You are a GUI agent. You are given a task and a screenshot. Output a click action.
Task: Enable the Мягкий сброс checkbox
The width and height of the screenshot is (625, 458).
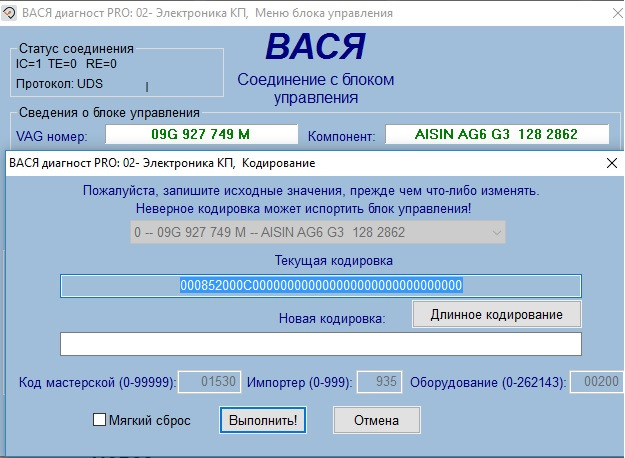99,419
